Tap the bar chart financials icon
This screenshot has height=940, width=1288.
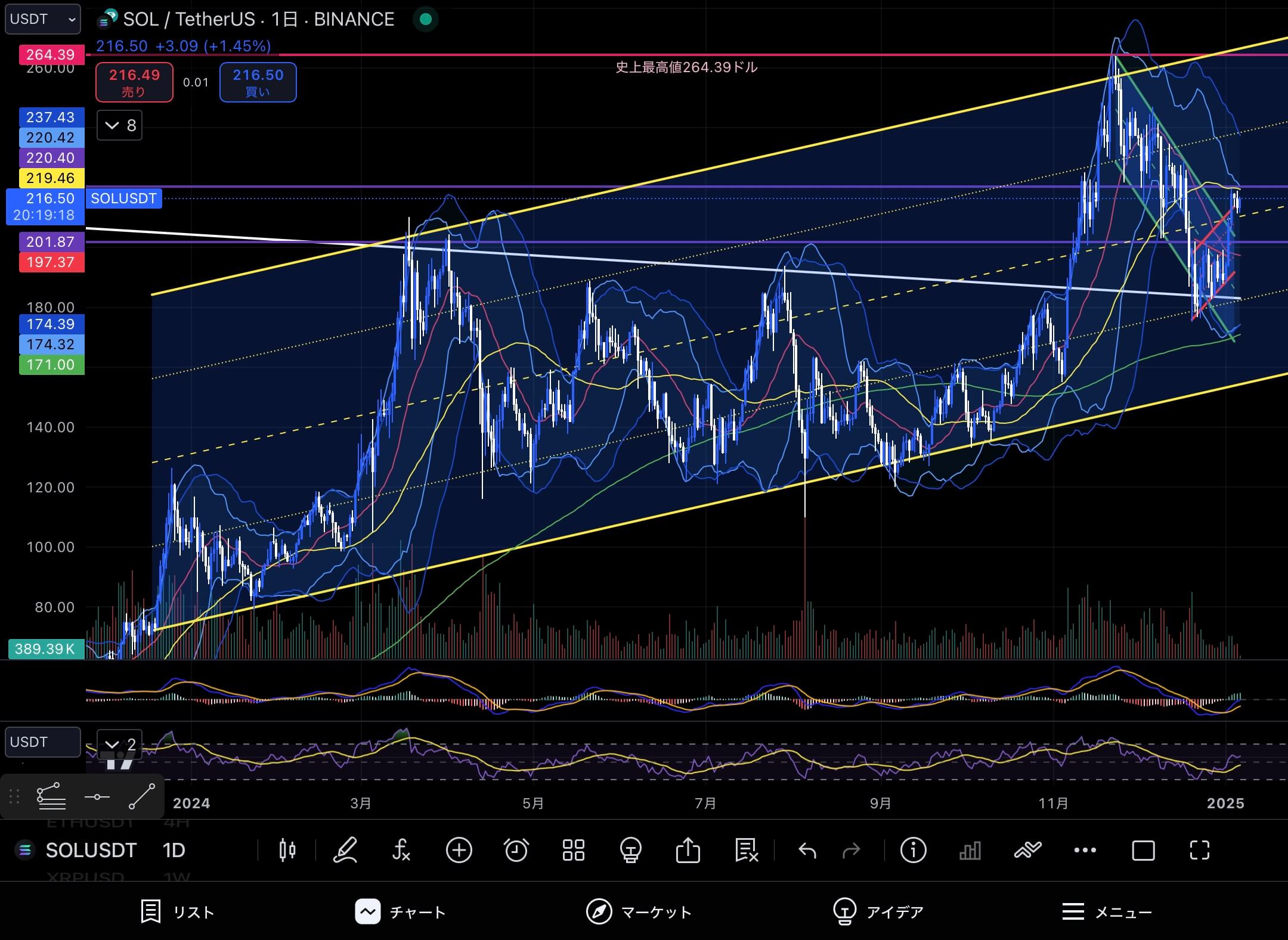[970, 851]
